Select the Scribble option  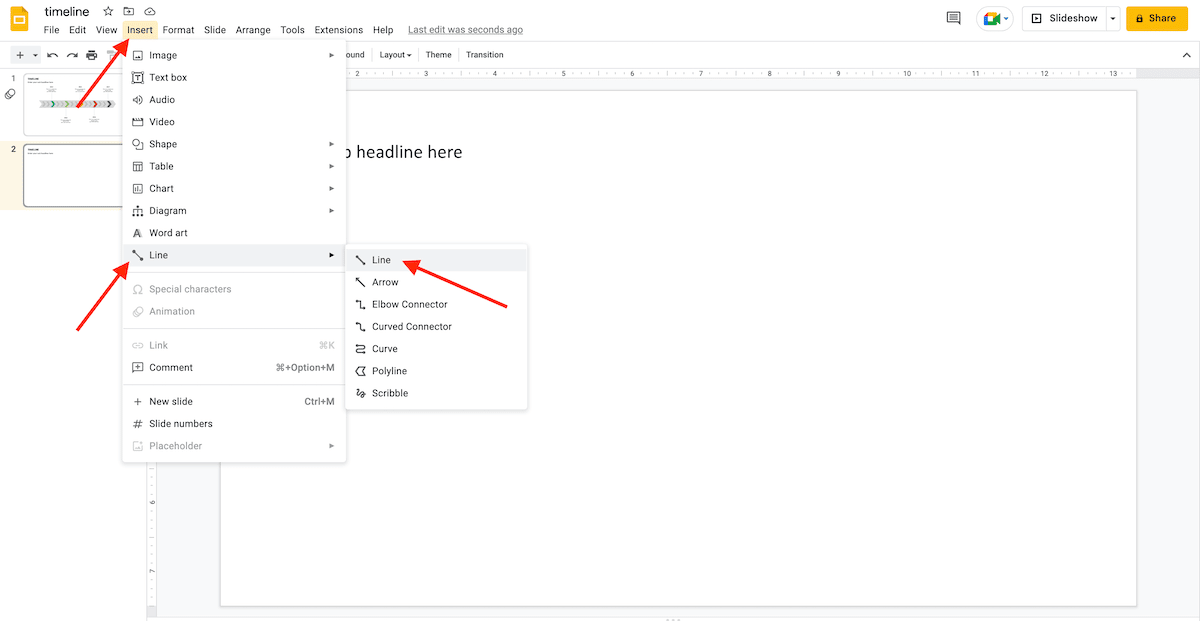coord(436,393)
